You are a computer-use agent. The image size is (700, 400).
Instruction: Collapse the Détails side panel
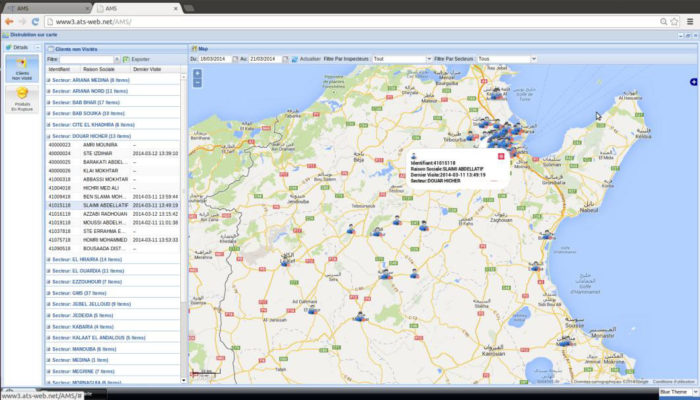click(37, 47)
